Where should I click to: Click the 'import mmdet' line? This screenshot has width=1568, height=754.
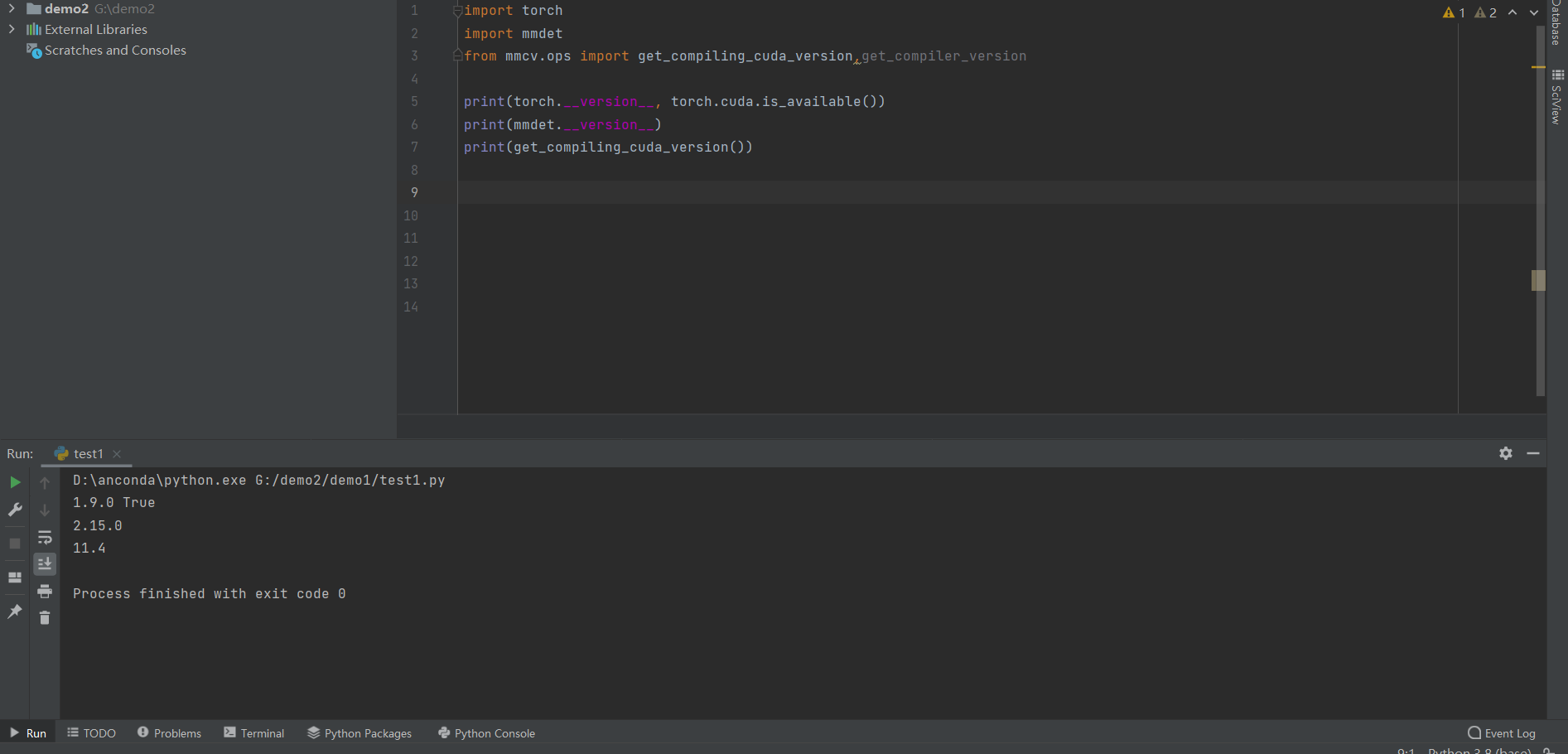(x=513, y=33)
